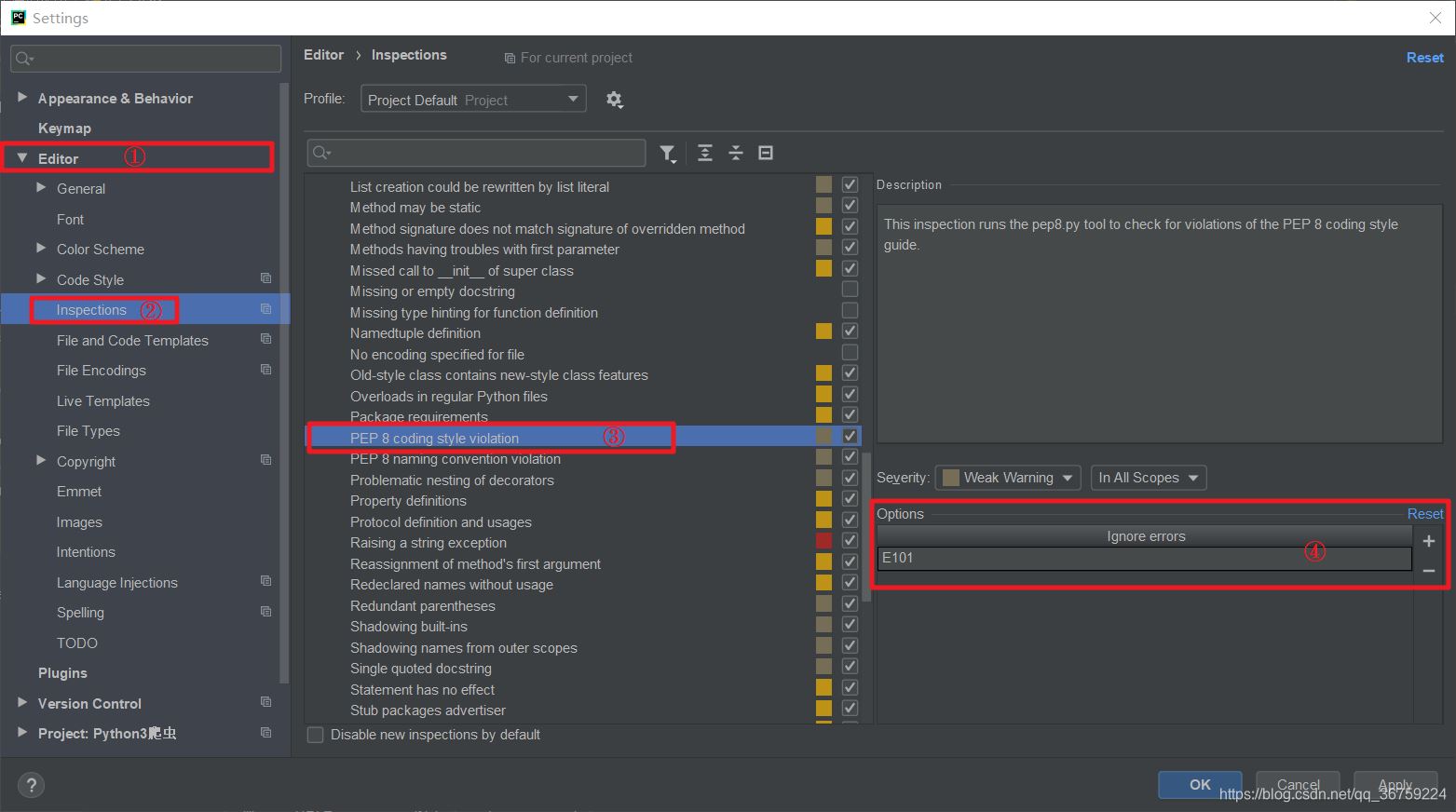Click the Expand All icon in inspections toolbar

pyautogui.click(x=705, y=154)
